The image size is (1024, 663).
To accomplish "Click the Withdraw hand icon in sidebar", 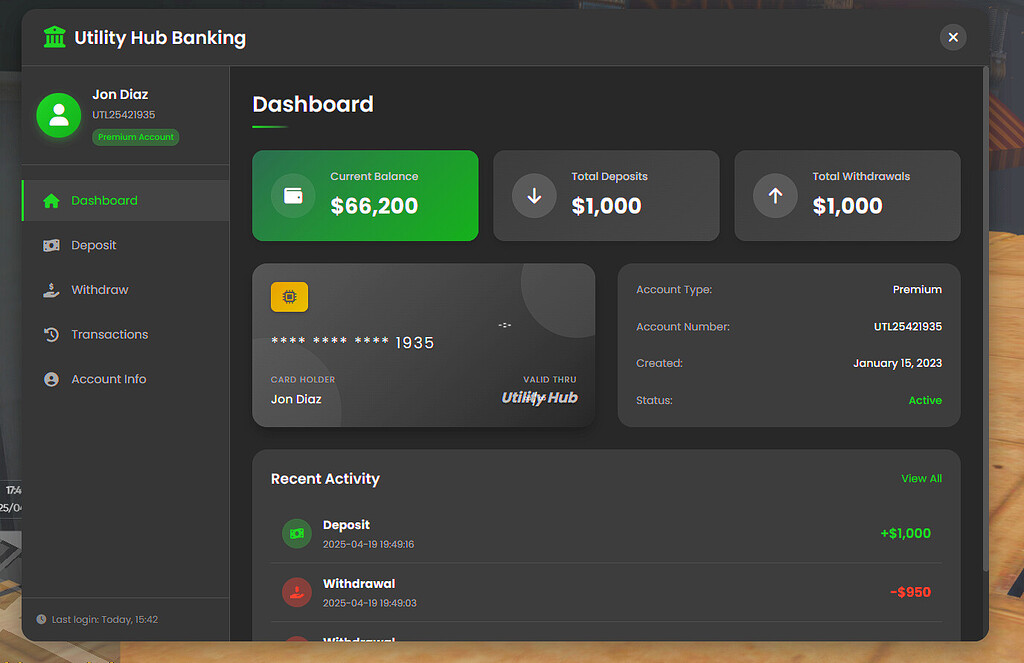I will tap(52, 290).
